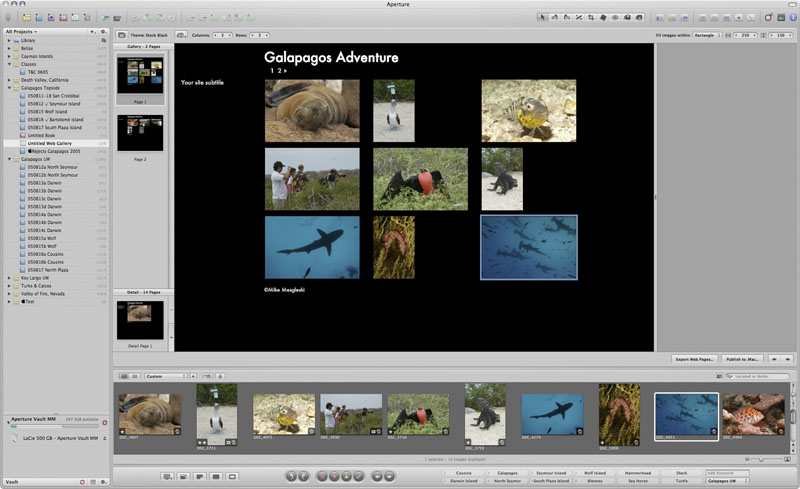
Task: Open the All Projects menu
Action: click(22, 32)
